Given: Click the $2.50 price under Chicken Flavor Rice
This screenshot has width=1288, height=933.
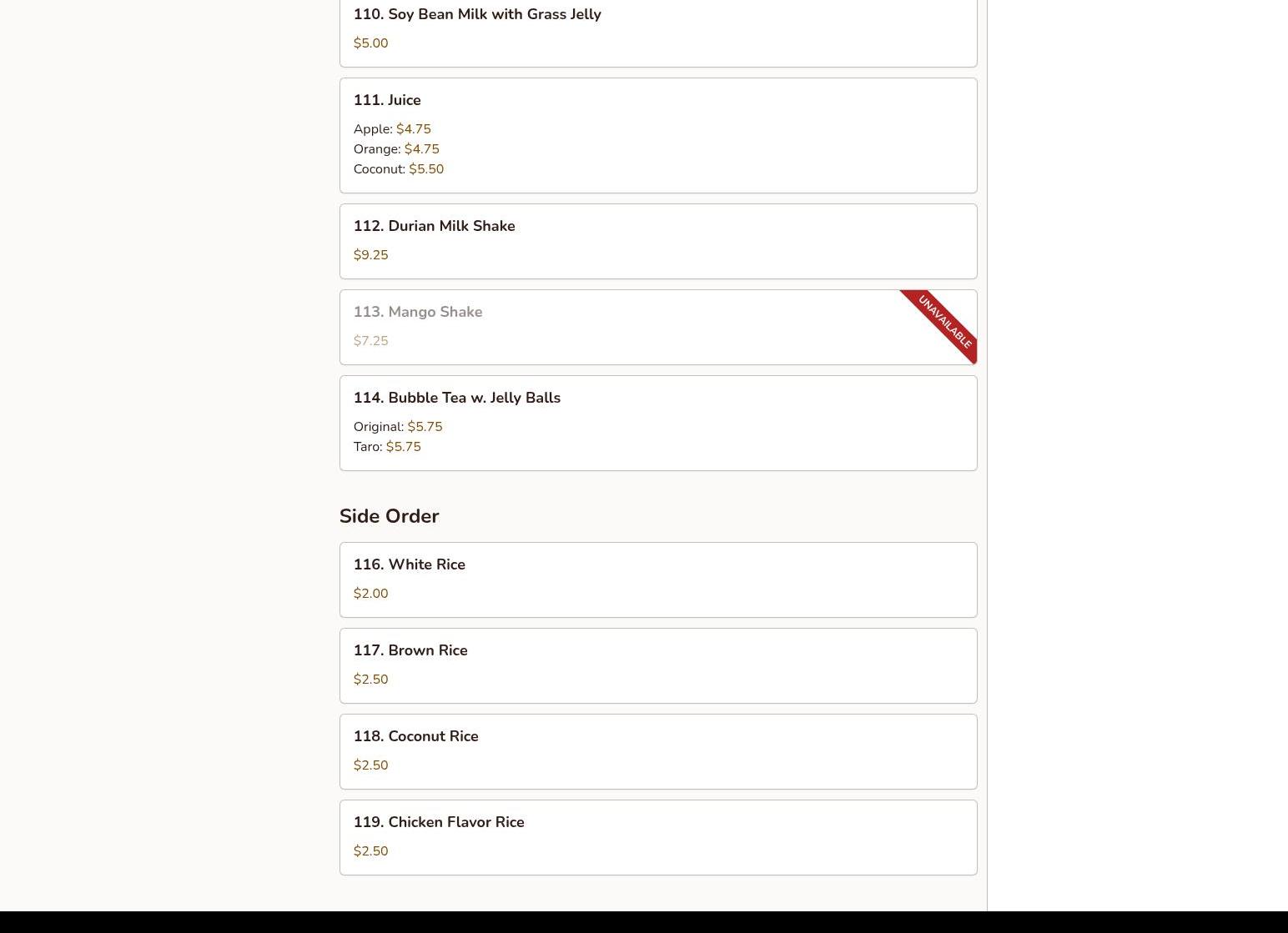Looking at the screenshot, I should click(x=371, y=851).
